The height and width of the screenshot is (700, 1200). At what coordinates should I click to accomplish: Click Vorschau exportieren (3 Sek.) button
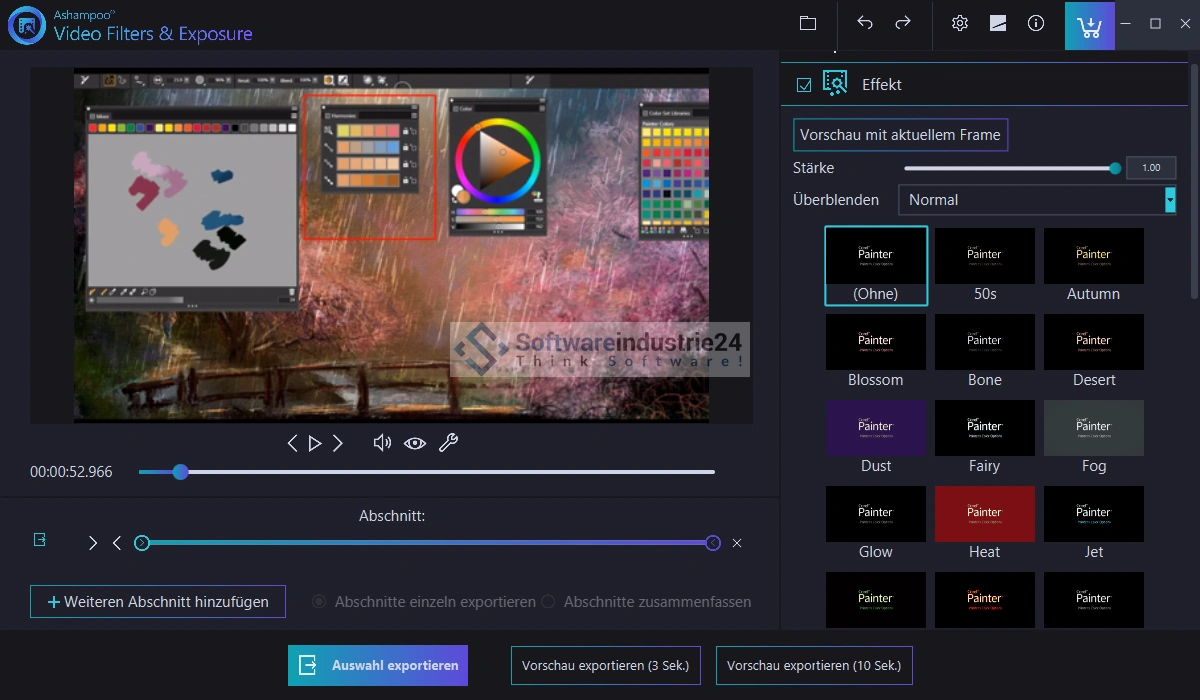tap(605, 665)
